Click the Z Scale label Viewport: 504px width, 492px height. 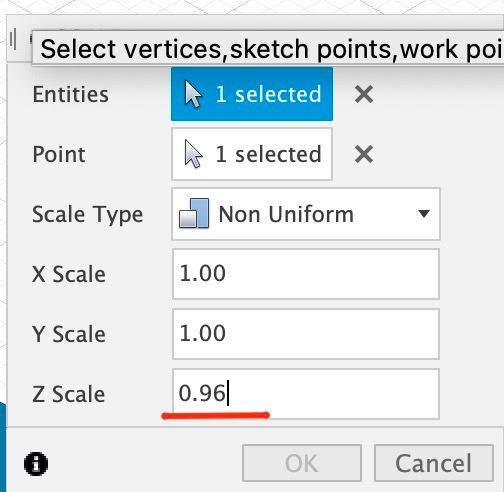point(69,394)
